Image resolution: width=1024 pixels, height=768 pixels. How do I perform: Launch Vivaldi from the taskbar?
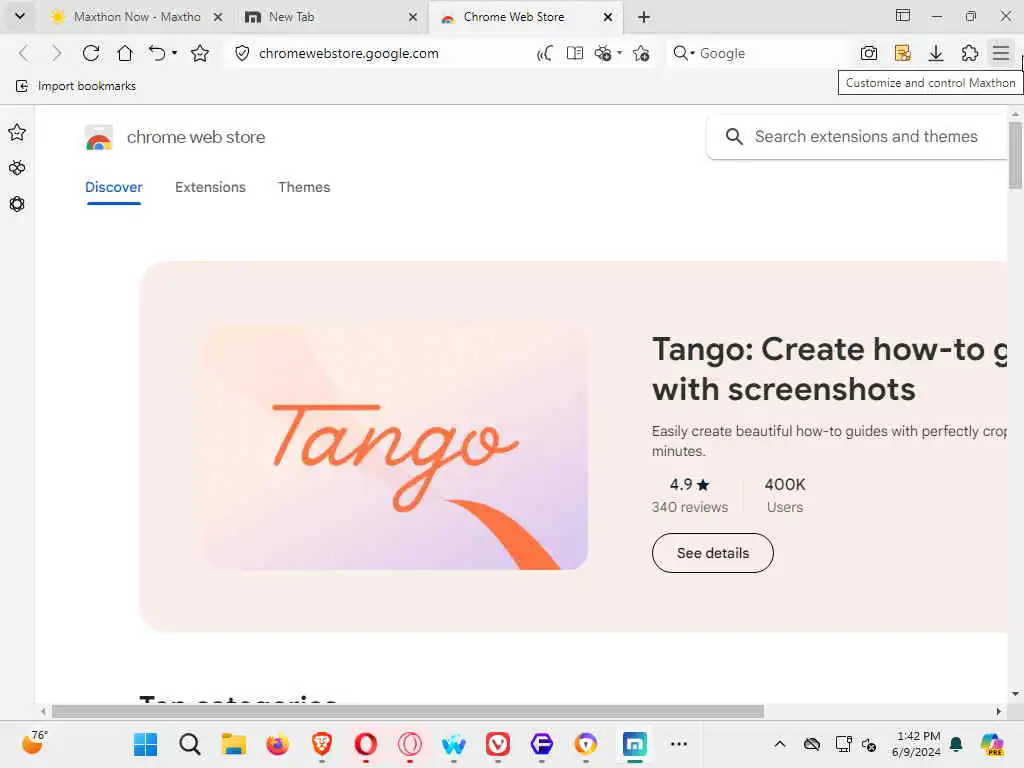498,744
